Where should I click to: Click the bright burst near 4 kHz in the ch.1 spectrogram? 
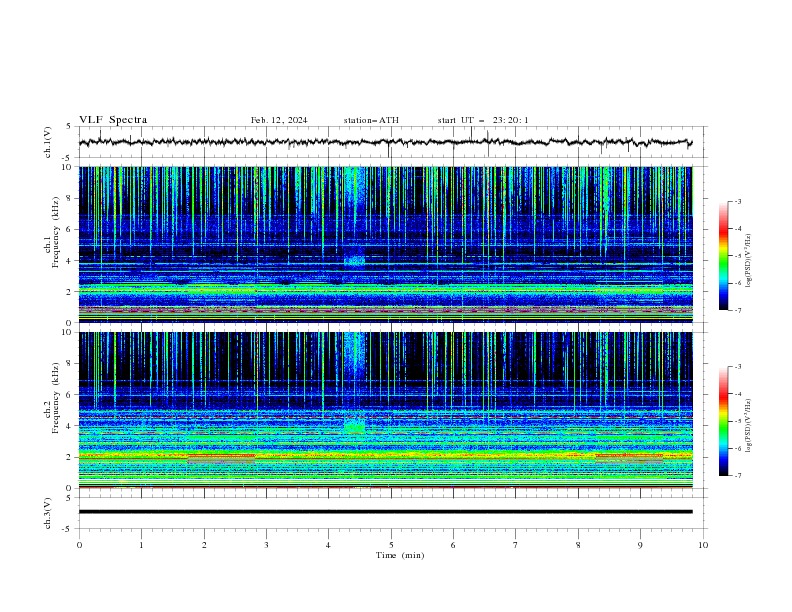pyautogui.click(x=354, y=261)
